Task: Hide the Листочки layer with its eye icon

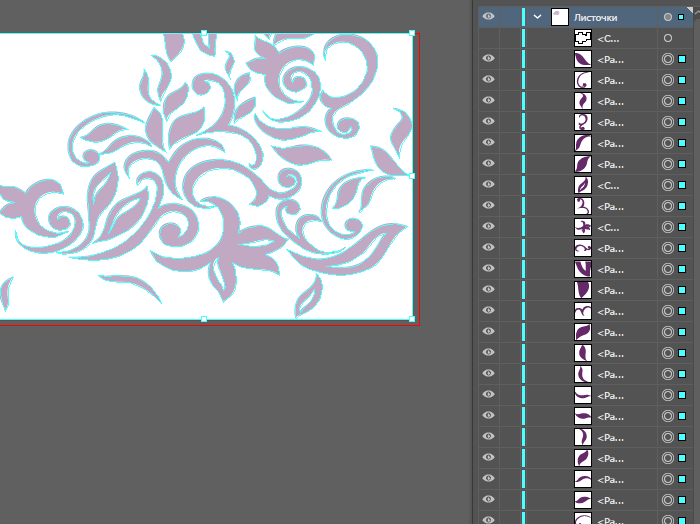Action: click(x=488, y=17)
